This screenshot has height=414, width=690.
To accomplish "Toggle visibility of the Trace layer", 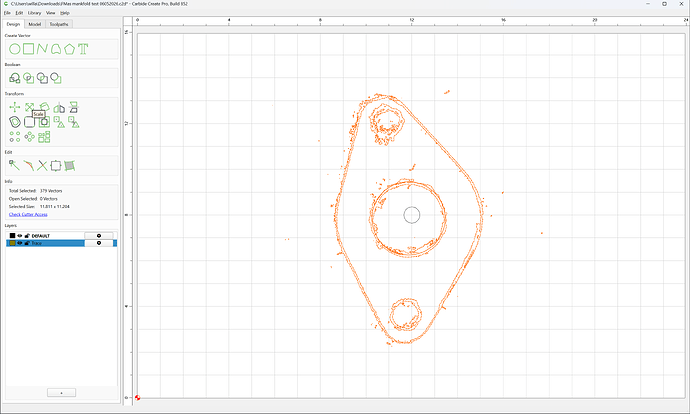I will click(19, 243).
